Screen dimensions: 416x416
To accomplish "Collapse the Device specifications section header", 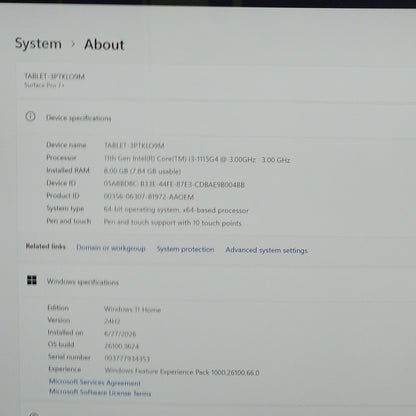I will pos(217,117).
